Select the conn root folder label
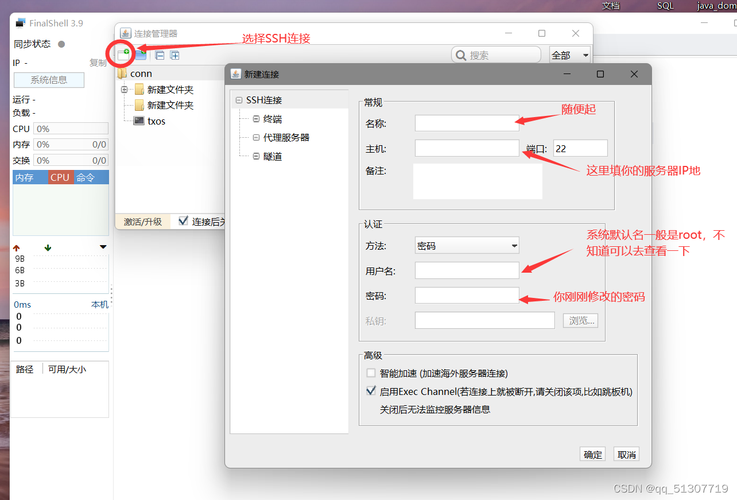The image size is (737, 500). [x=141, y=74]
